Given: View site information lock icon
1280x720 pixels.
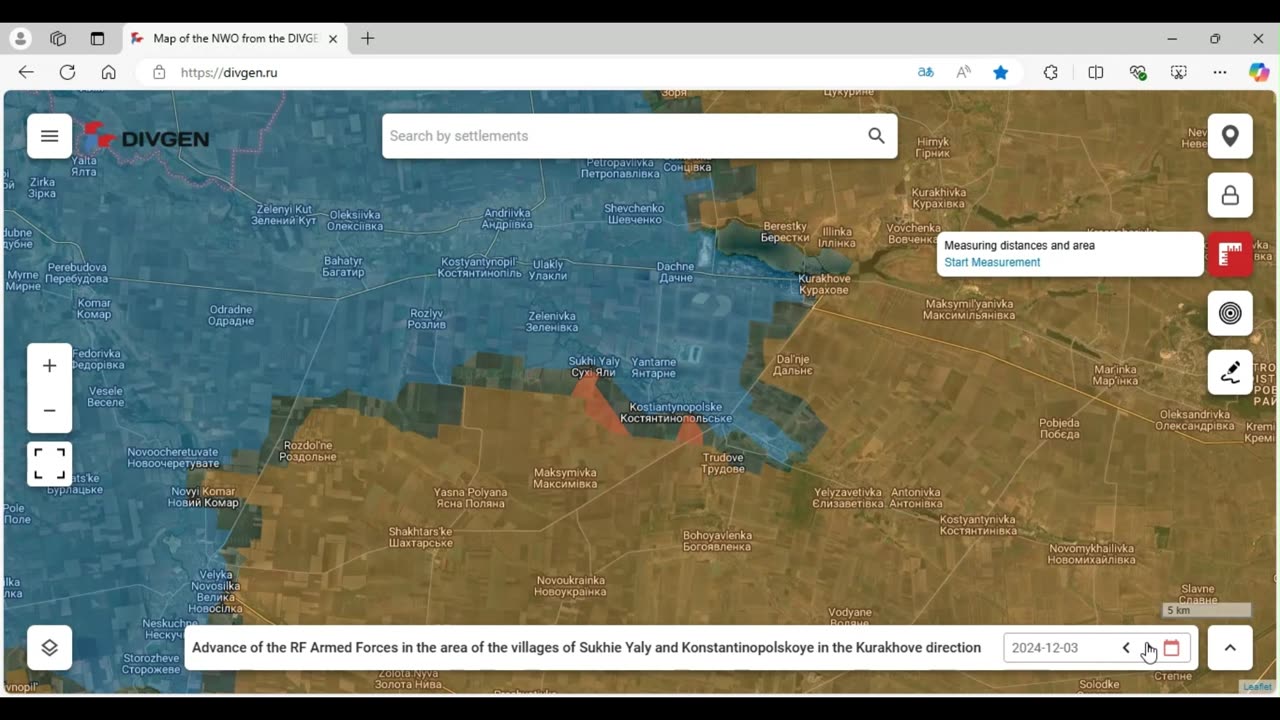Looking at the screenshot, I should [x=159, y=72].
